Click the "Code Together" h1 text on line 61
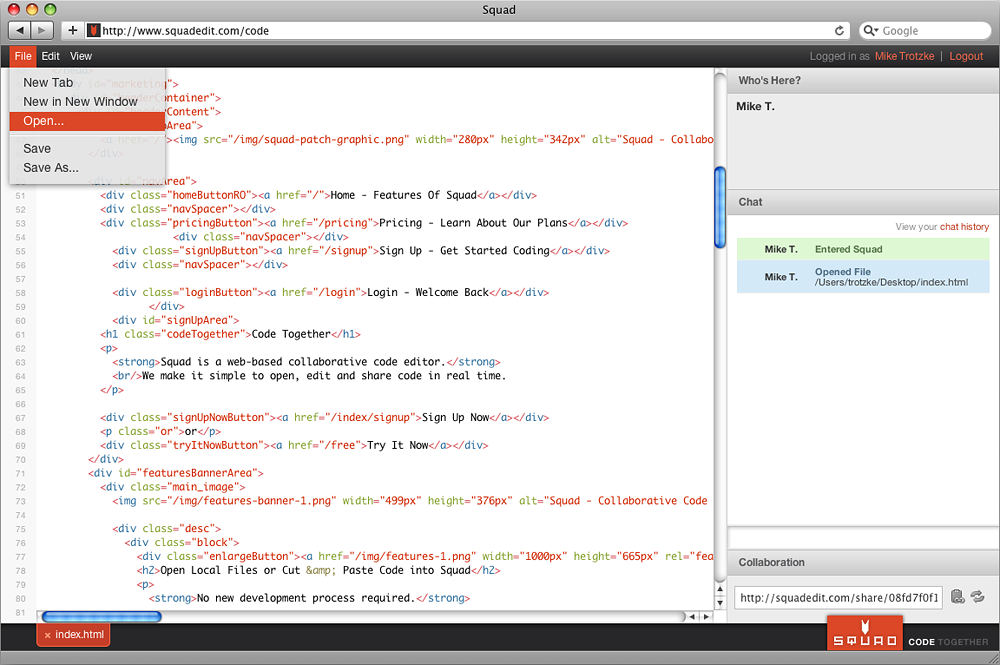The image size is (1000, 665). [291, 334]
